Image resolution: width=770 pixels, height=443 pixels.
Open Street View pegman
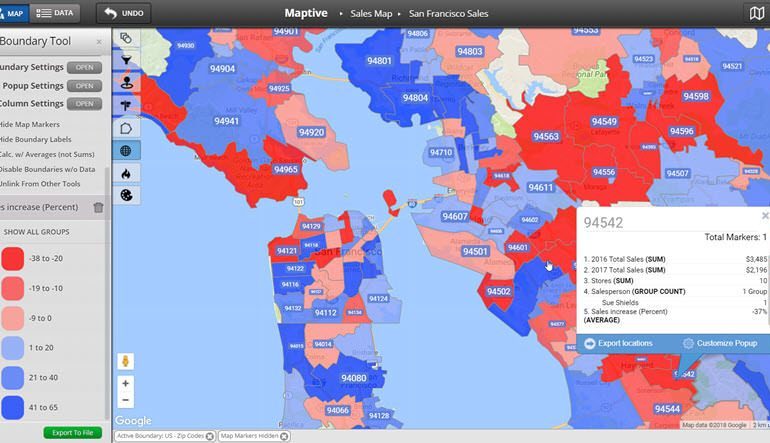click(x=125, y=361)
